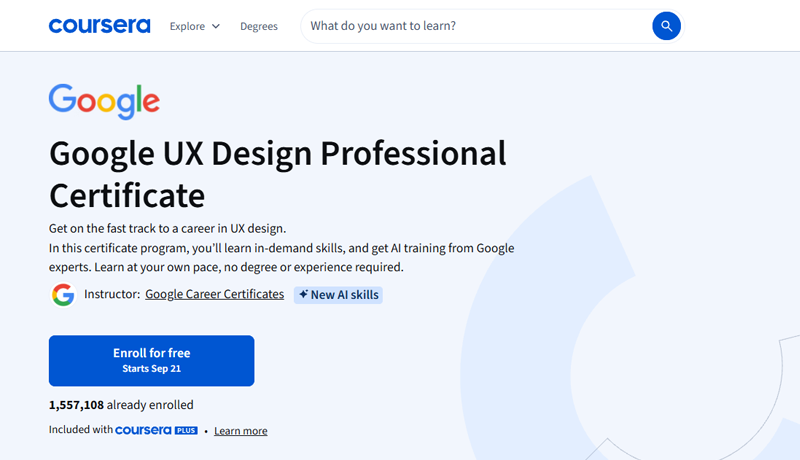The height and width of the screenshot is (460, 800).
Task: Open the Degrees menu item
Action: 259,26
